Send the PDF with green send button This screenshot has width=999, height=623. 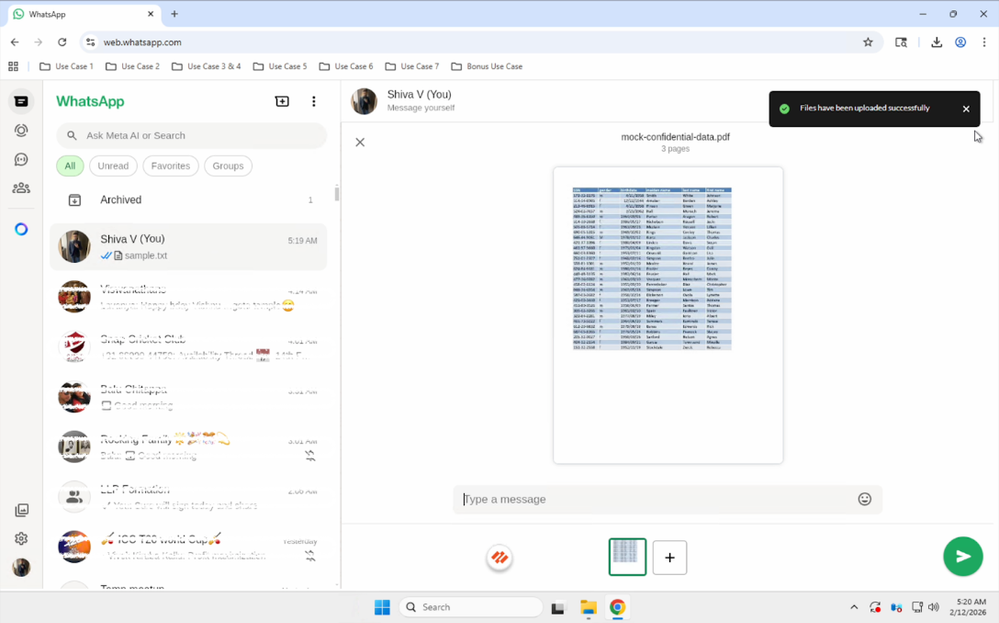[962, 557]
